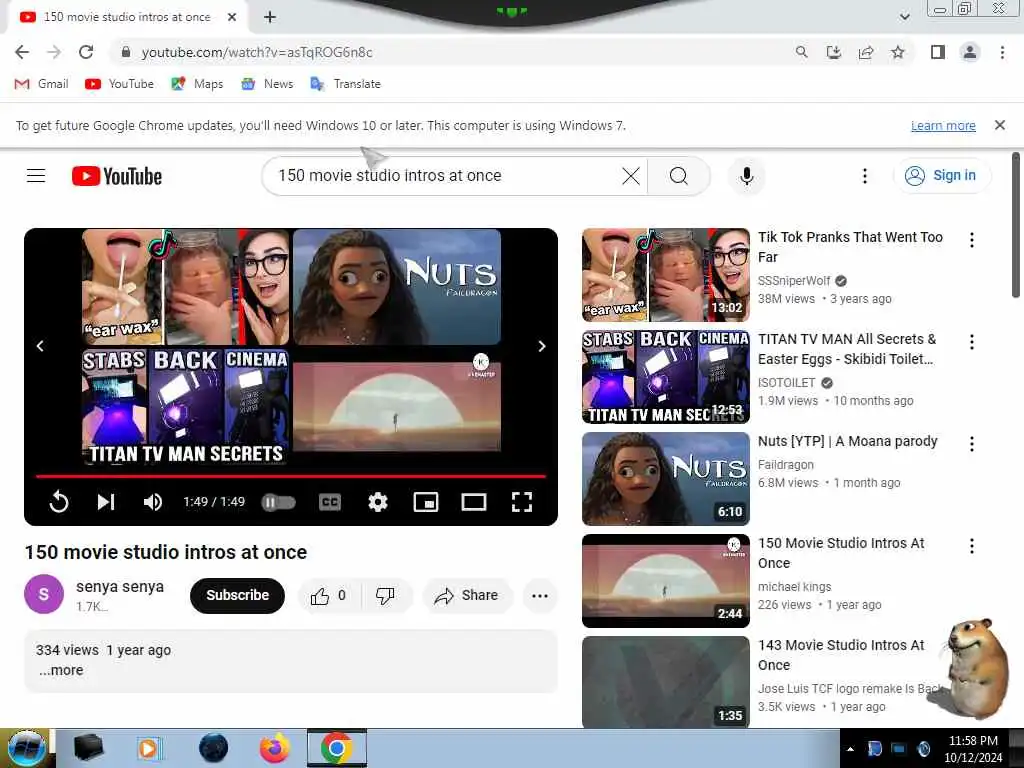Show previous end-screen suggestions arrow
The width and height of the screenshot is (1024, 768).
point(40,346)
